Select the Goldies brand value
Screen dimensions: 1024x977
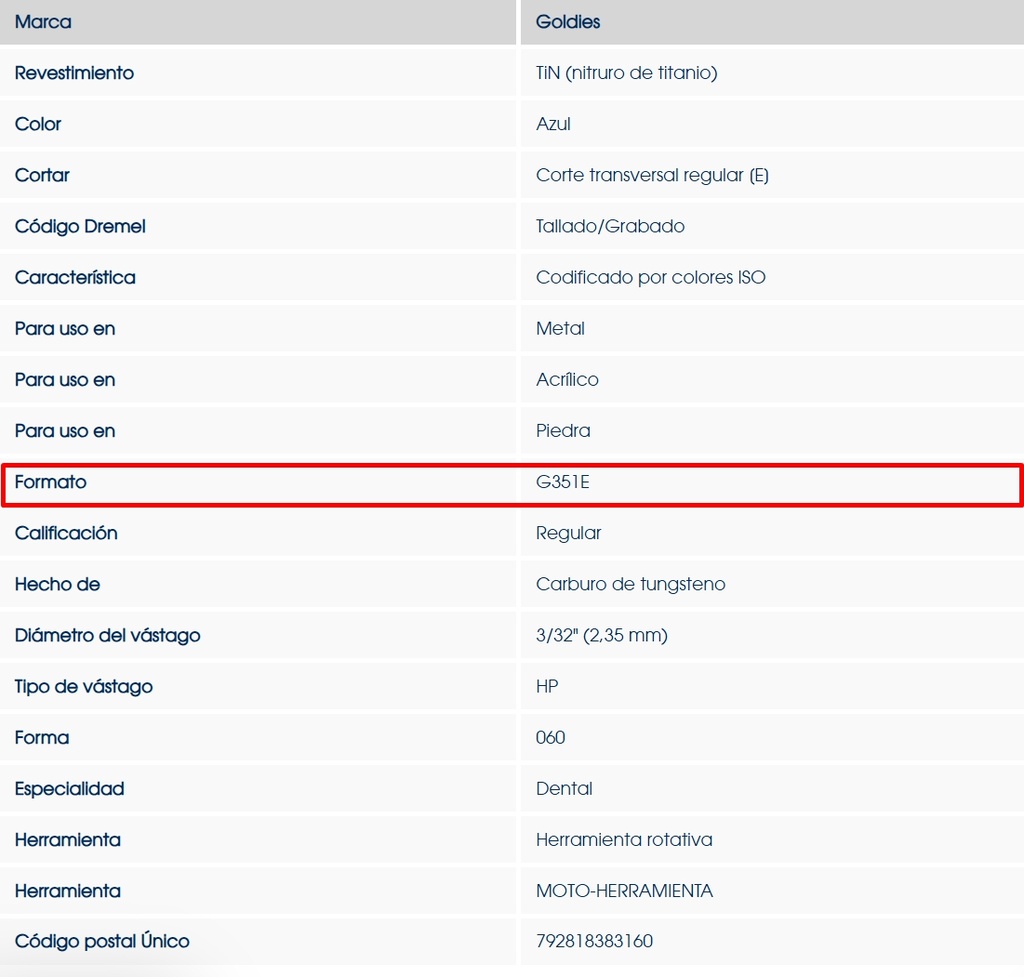568,22
